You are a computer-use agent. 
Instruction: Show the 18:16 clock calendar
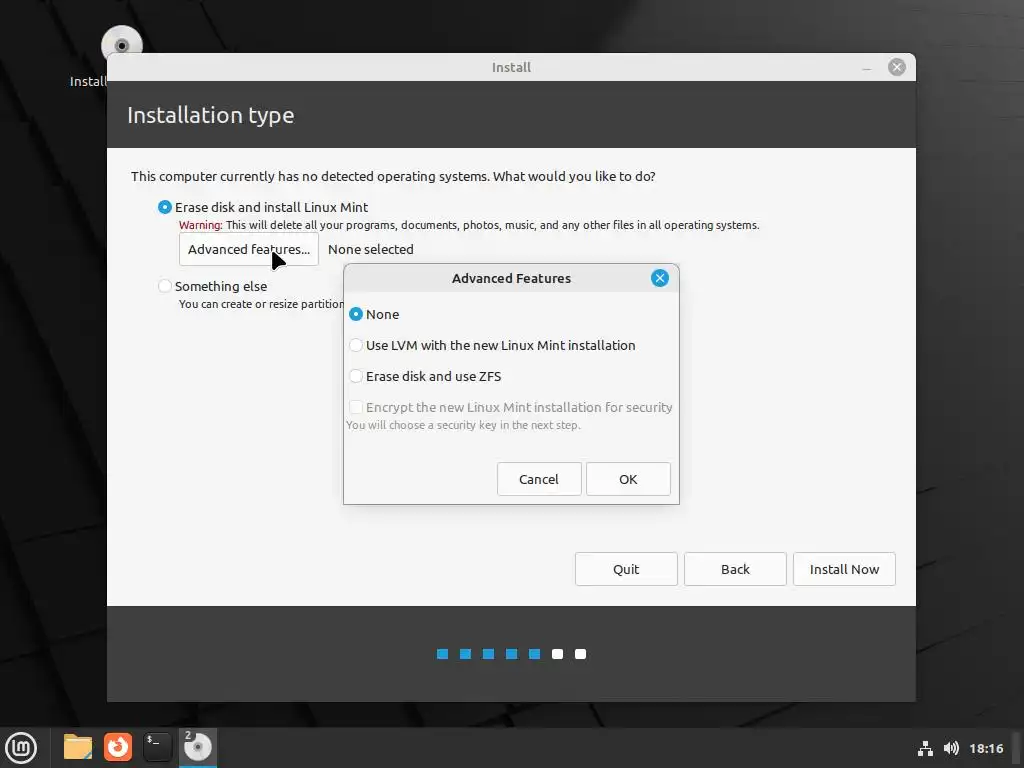pos(986,748)
